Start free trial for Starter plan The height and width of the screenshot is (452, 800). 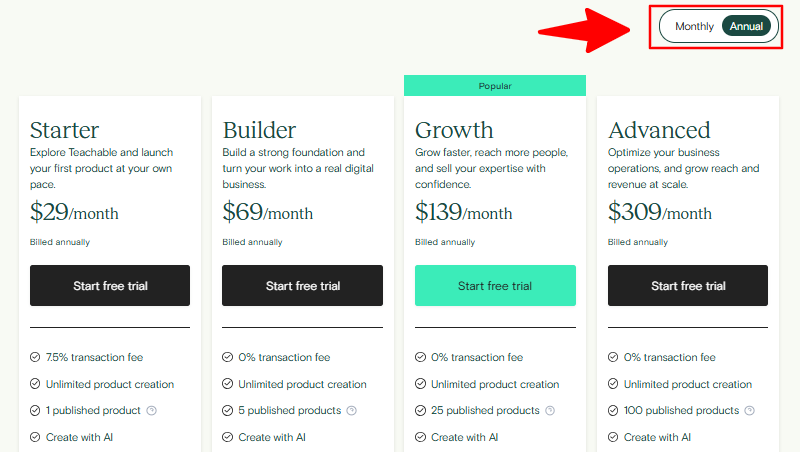coord(110,286)
